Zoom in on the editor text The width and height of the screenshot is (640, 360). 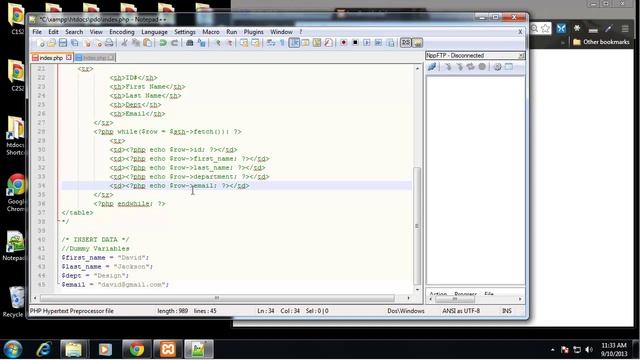218,43
